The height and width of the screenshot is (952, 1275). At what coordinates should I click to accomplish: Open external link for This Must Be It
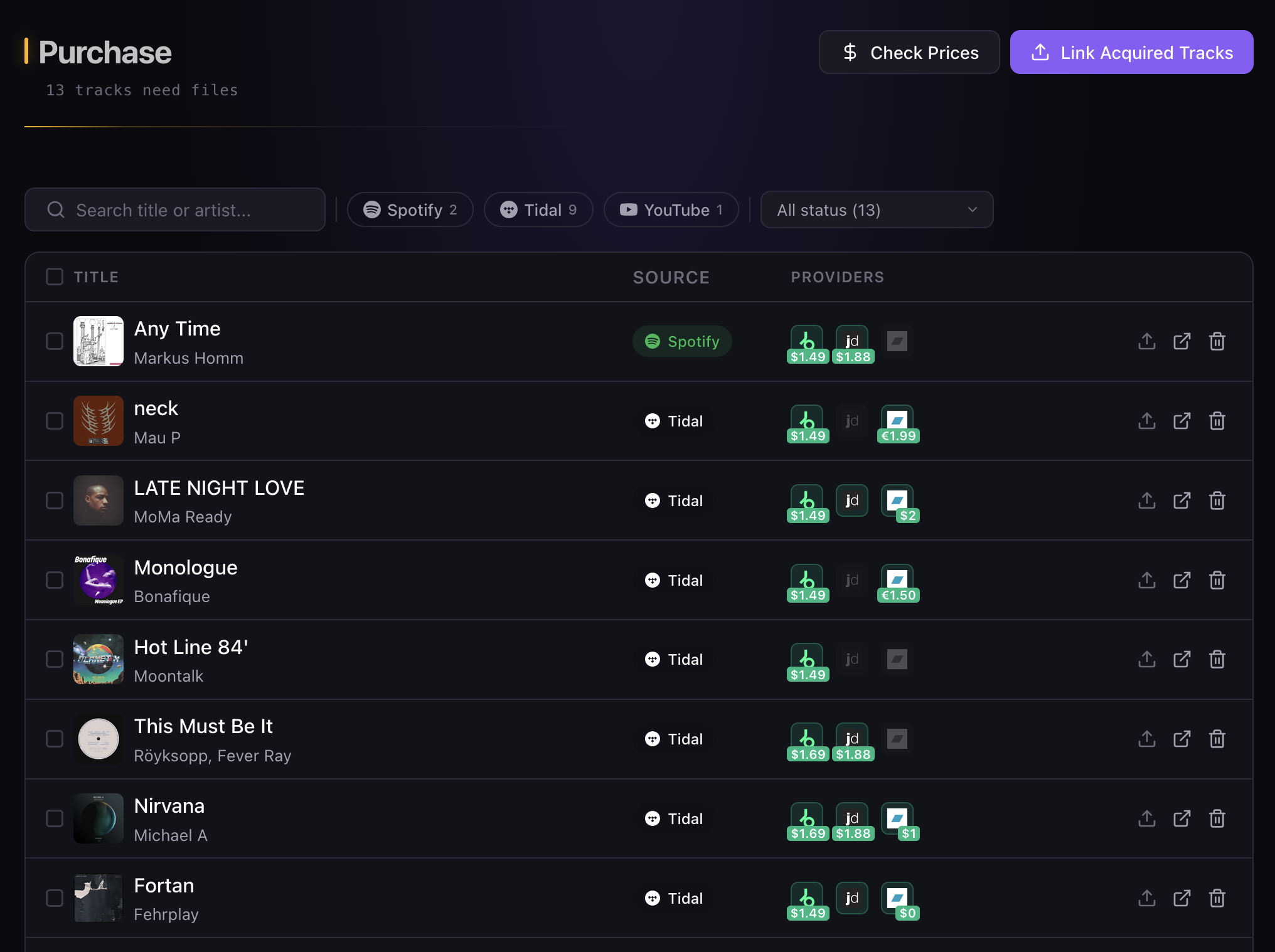(1182, 739)
